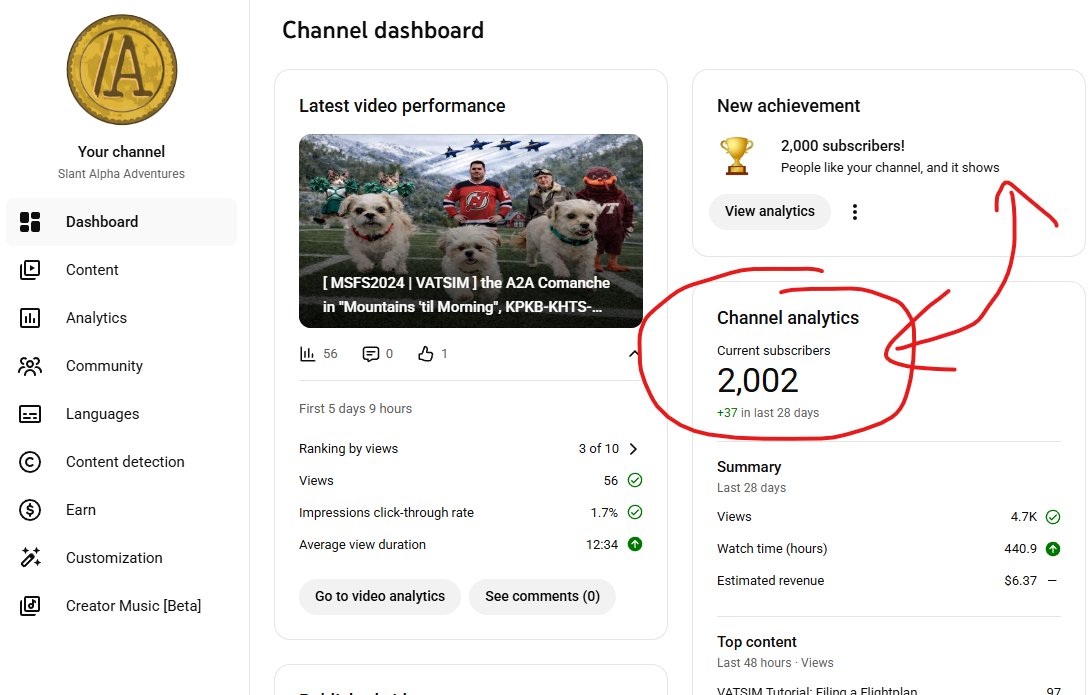
Task: Click the 12:34 average view duration value
Action: pyautogui.click(x=602, y=544)
